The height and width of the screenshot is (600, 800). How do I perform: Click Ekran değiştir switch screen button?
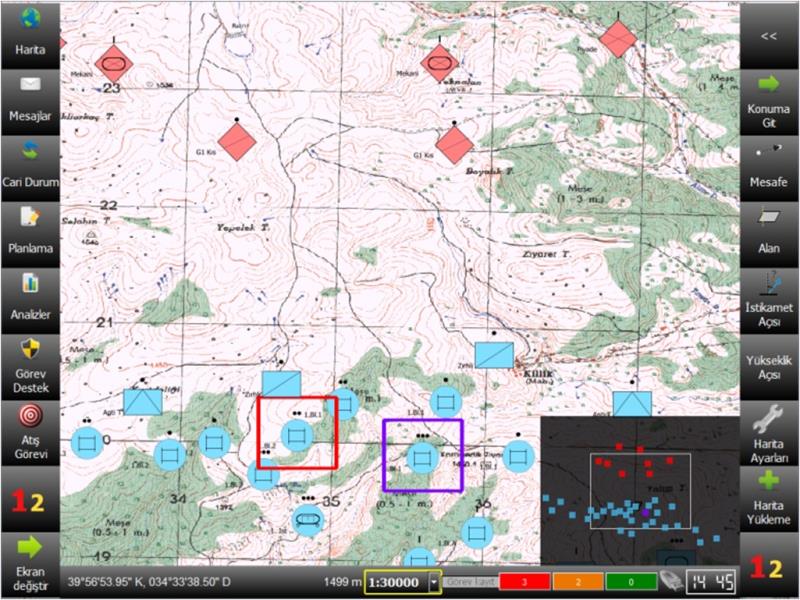click(30, 563)
